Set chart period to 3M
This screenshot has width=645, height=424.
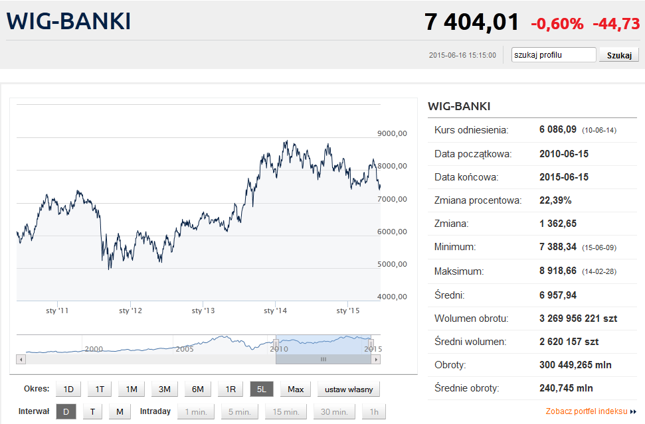point(165,389)
